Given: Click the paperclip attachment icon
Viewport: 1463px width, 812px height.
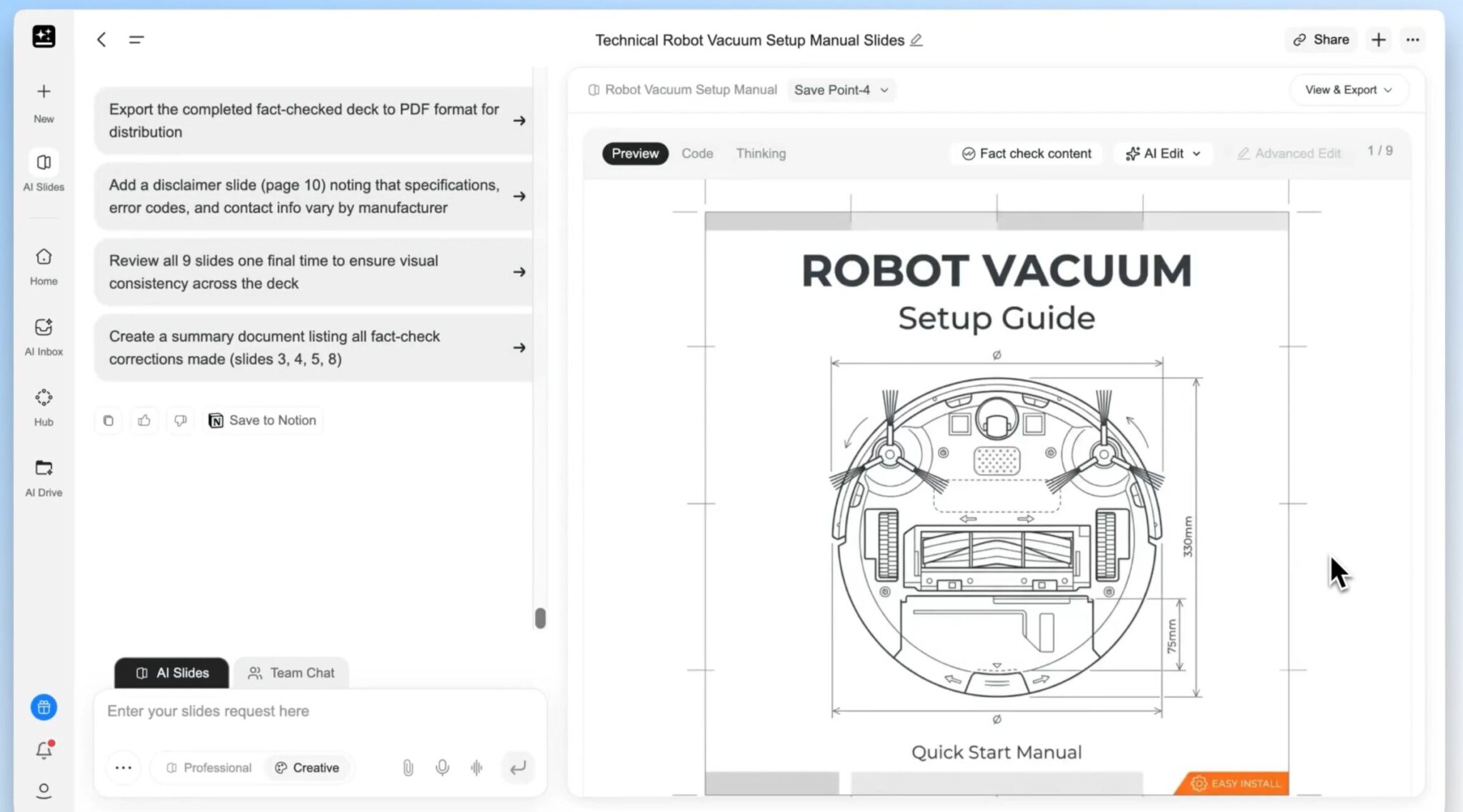Looking at the screenshot, I should pos(408,768).
